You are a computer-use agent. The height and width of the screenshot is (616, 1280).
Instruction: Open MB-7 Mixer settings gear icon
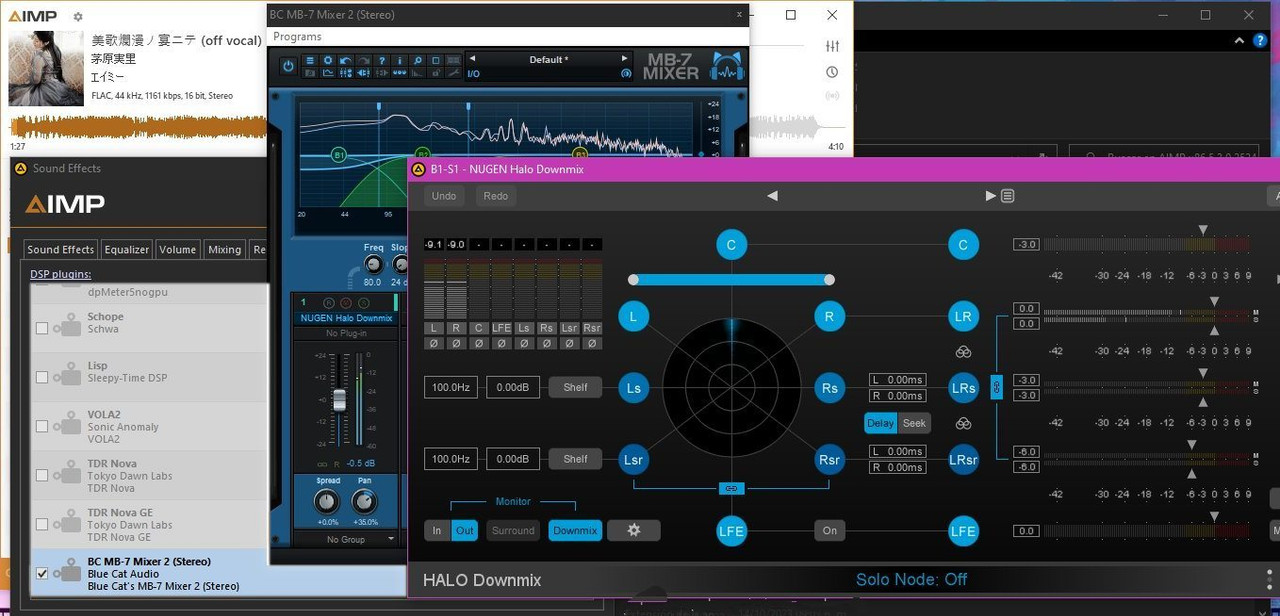(328, 61)
